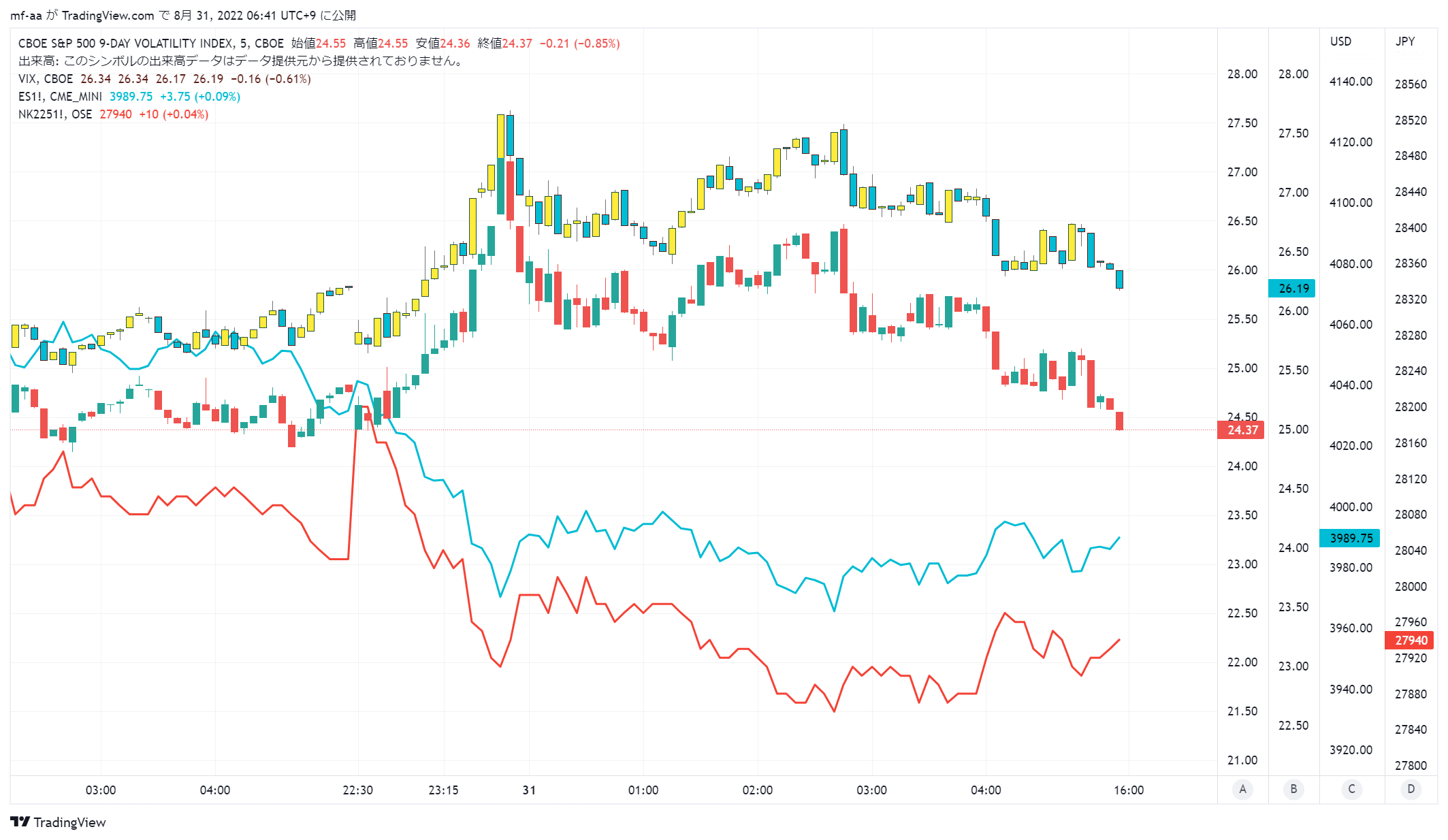Select price scale A circle button
Screen dimensions: 1448x840
point(1242,790)
